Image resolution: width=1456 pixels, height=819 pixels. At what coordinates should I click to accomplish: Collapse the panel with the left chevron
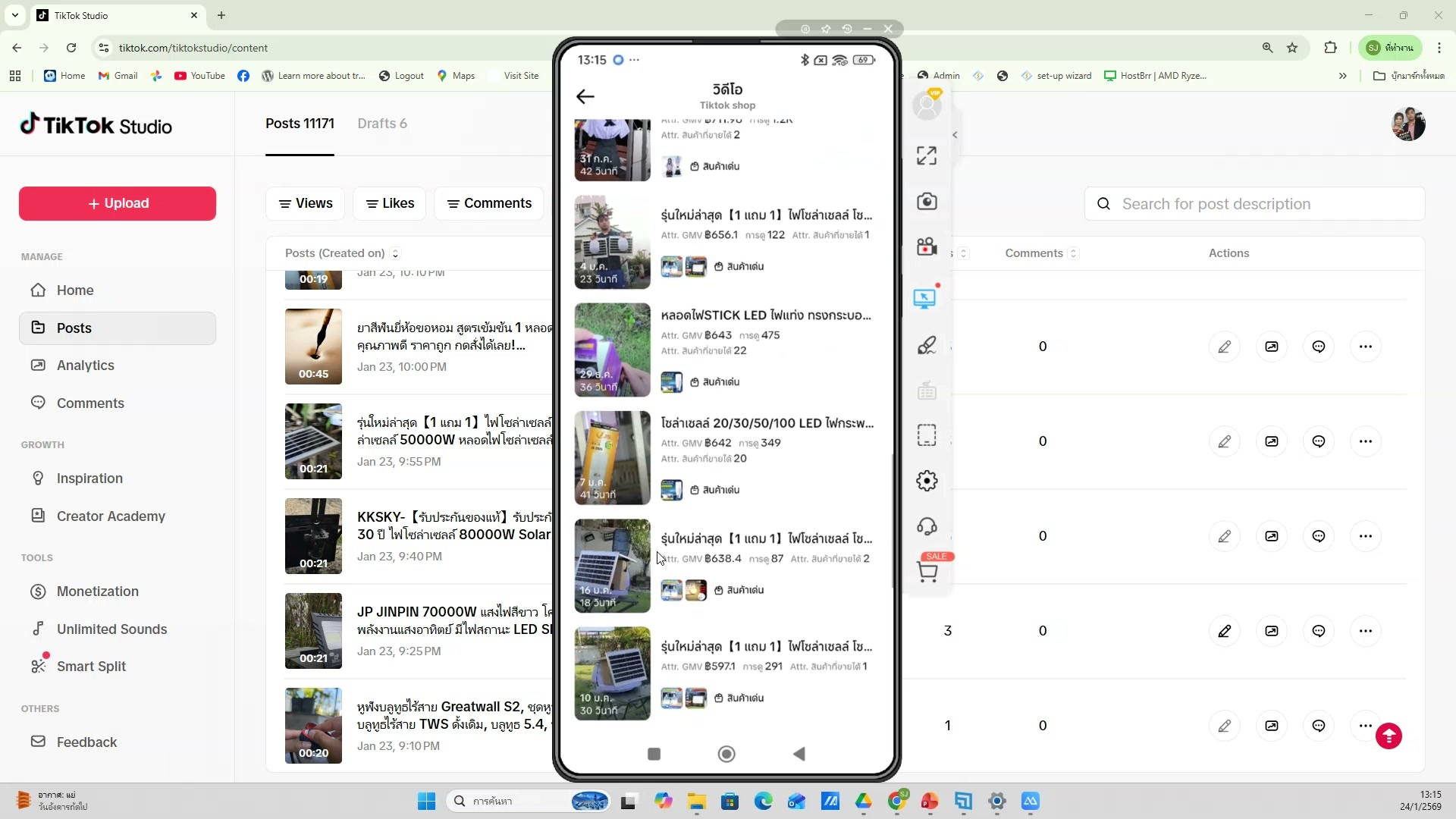point(955,134)
